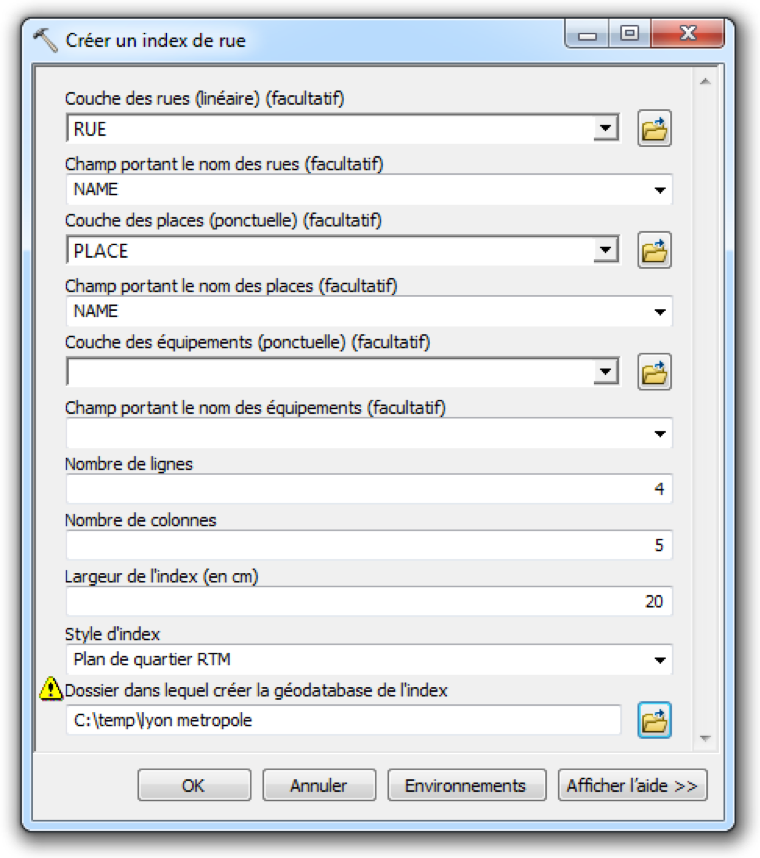760x858 pixels.
Task: Open the place name field dropdown
Action: (x=660, y=312)
